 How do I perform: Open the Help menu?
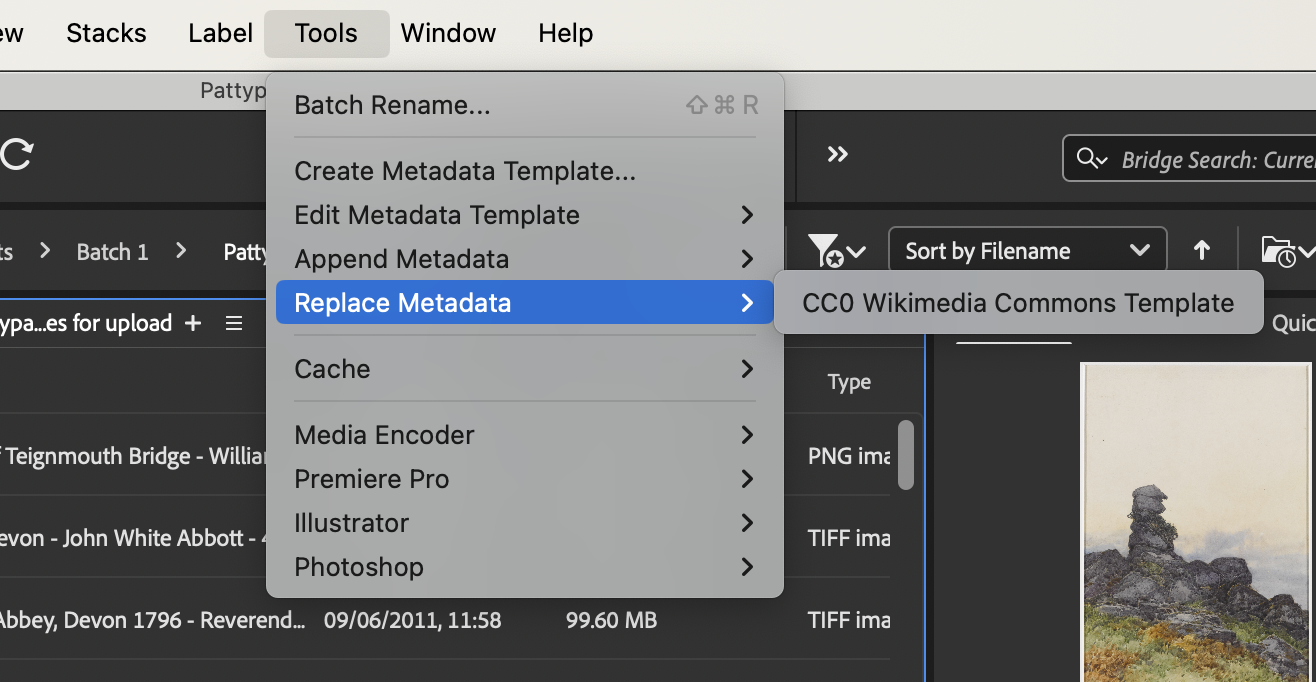click(566, 33)
